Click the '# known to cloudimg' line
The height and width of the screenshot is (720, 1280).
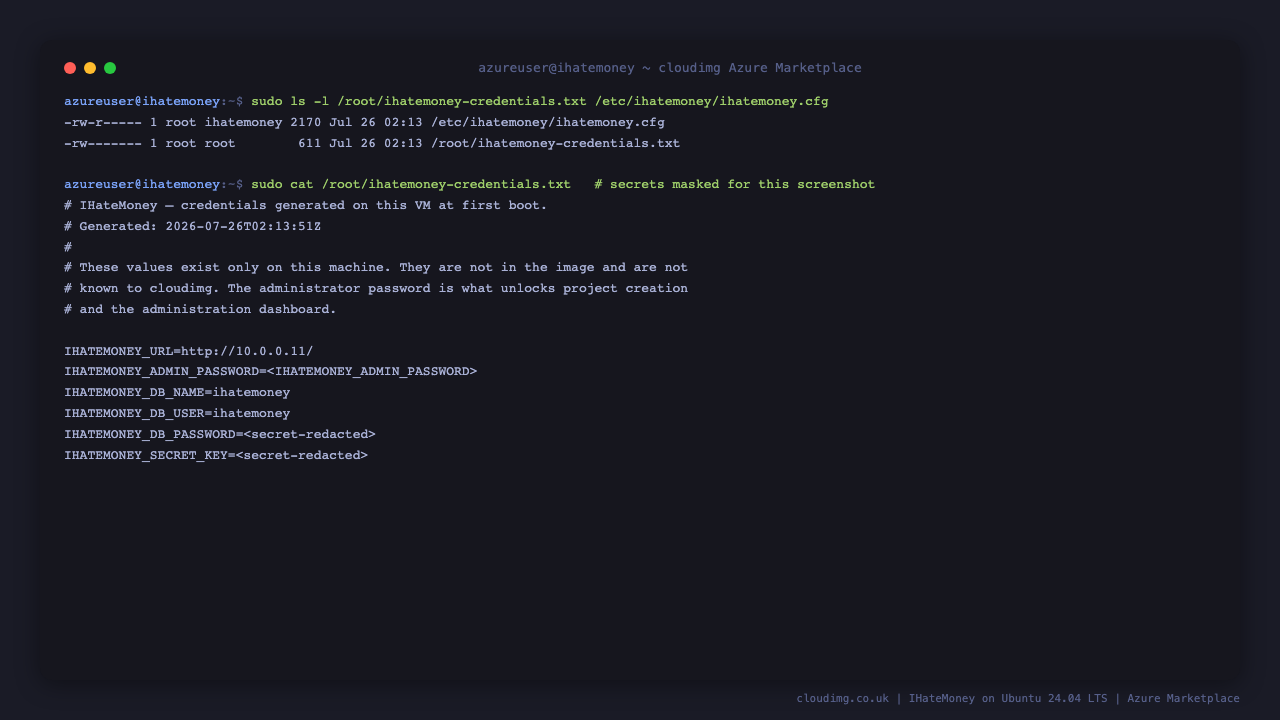(376, 288)
